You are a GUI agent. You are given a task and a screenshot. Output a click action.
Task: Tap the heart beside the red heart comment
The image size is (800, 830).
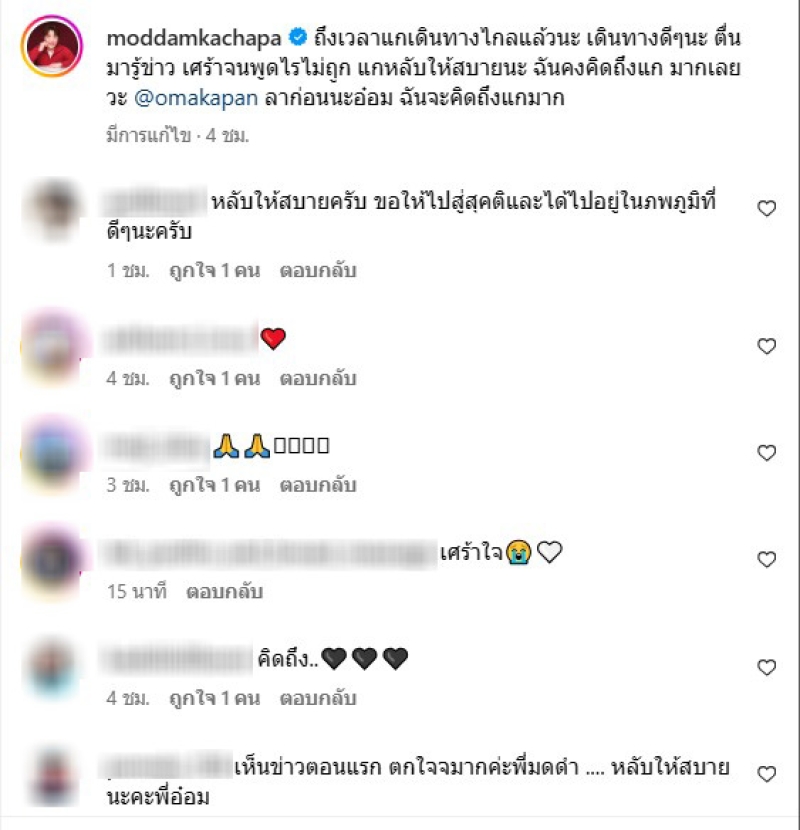[x=766, y=346]
